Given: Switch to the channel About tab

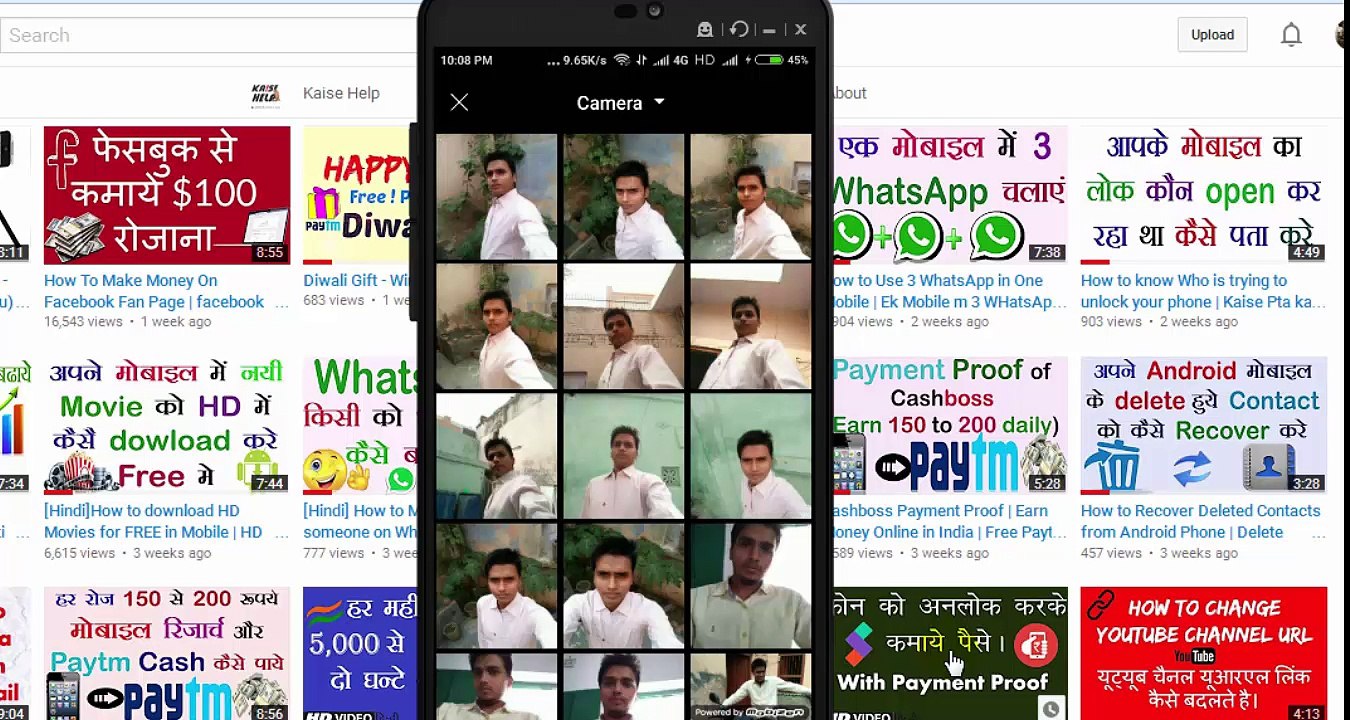Looking at the screenshot, I should click(849, 93).
